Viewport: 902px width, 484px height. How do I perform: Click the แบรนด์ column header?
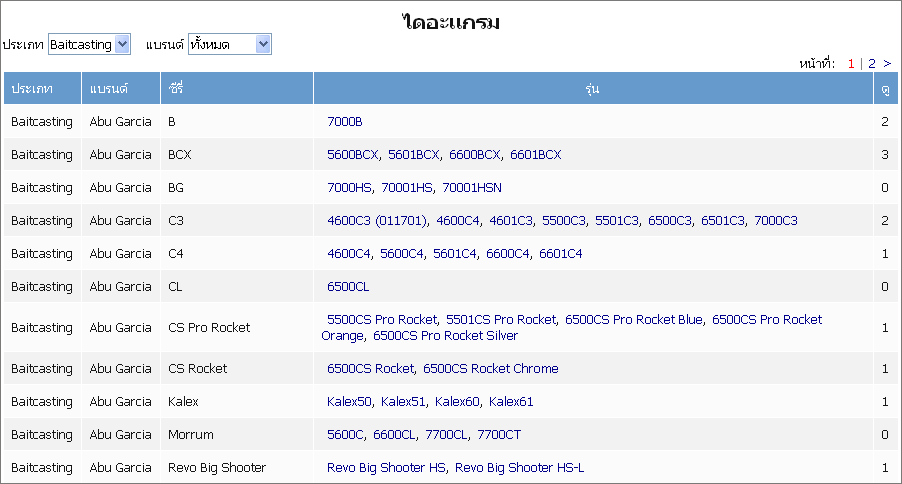[121, 88]
